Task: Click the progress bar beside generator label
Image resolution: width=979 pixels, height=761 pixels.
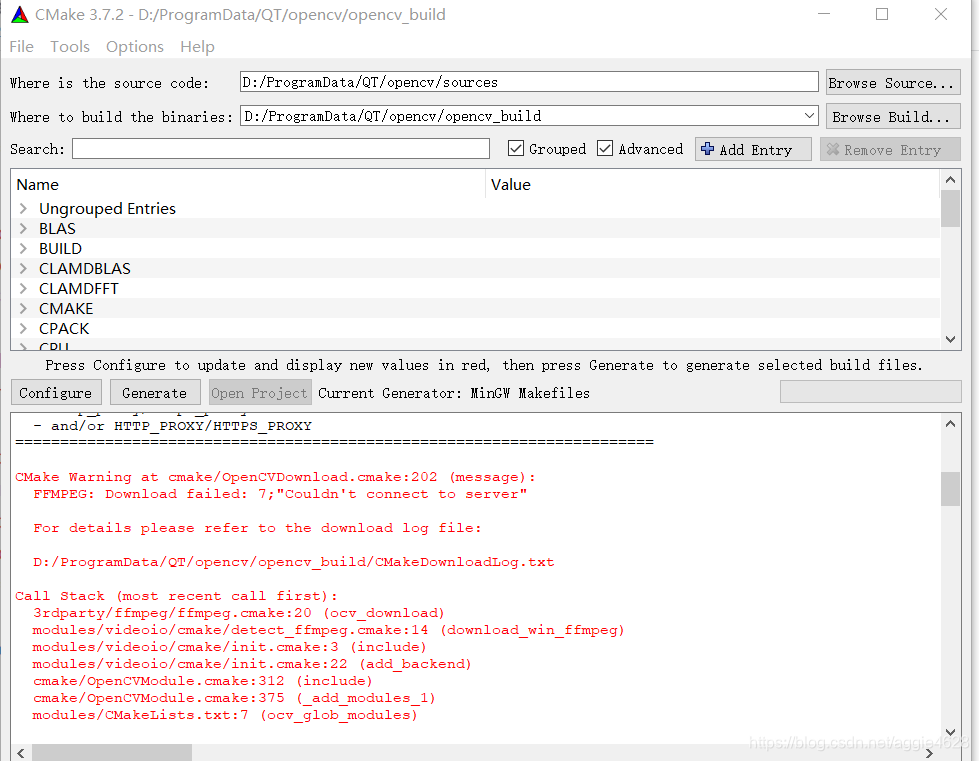Action: click(x=870, y=392)
